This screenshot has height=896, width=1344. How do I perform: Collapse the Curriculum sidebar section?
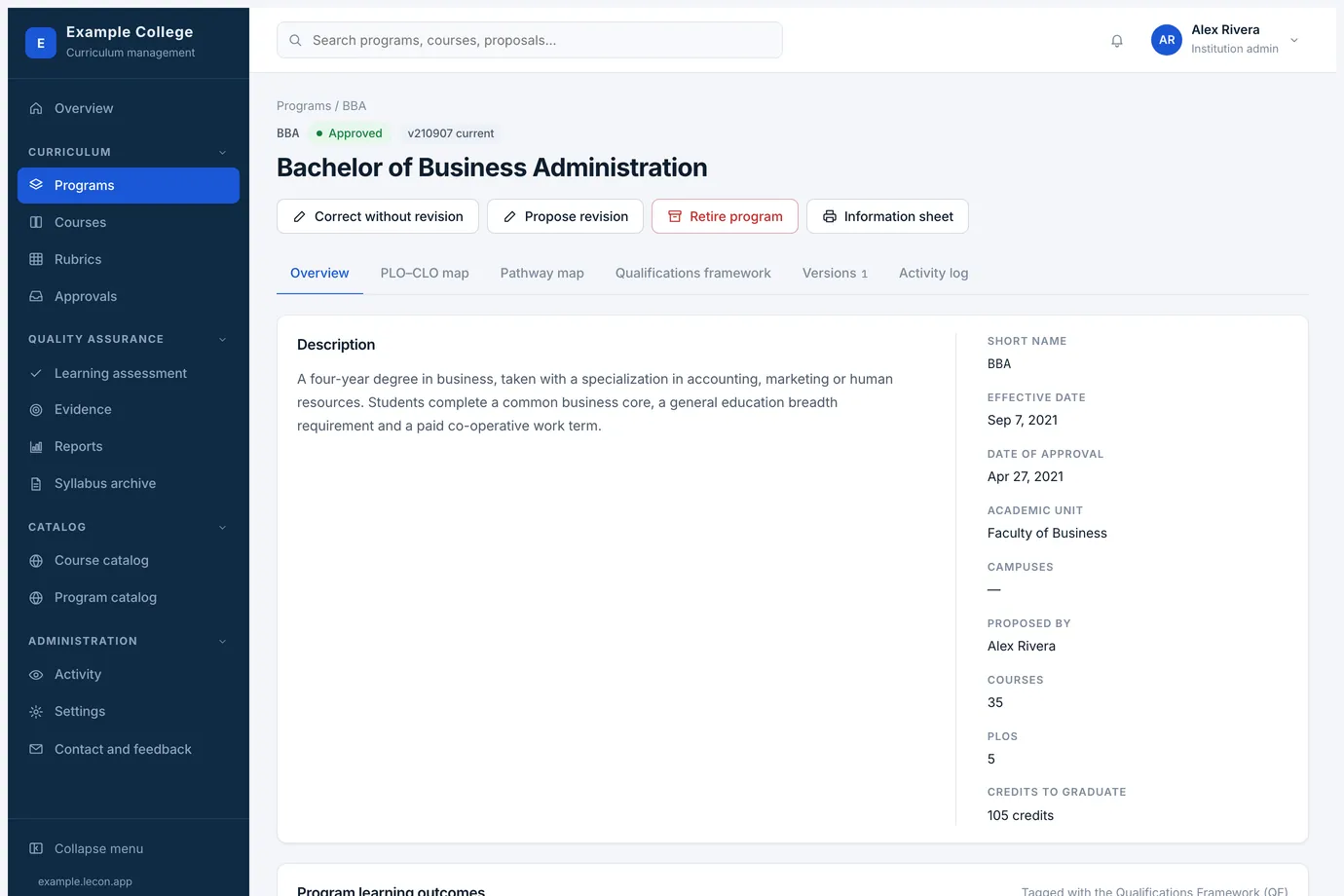pos(222,152)
